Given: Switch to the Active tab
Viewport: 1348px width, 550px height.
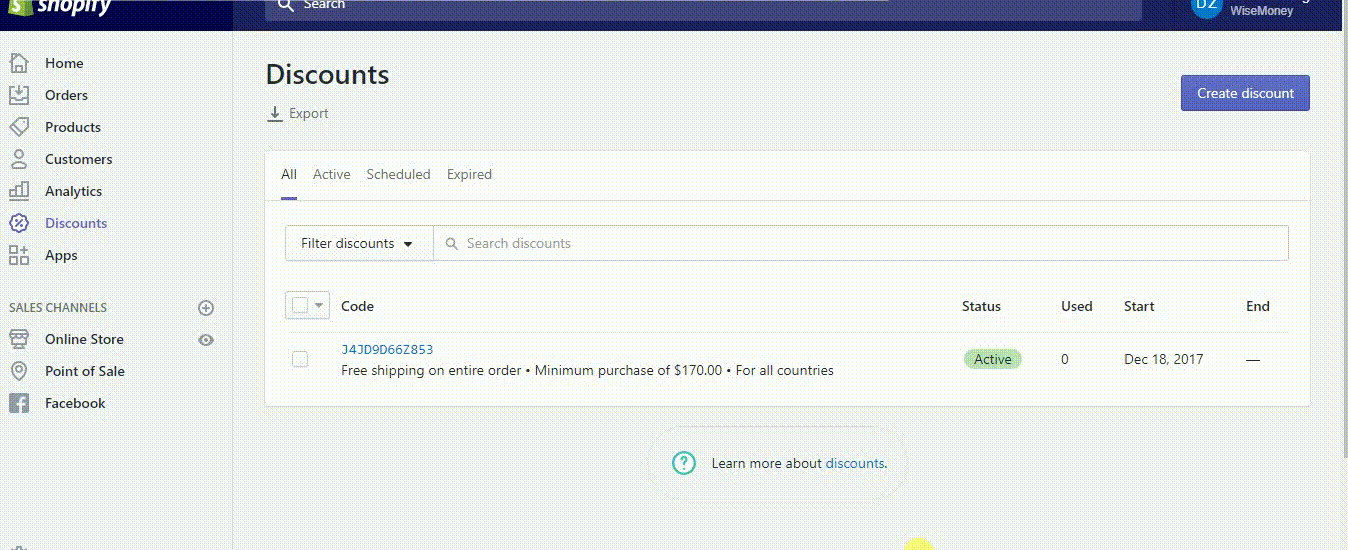Looking at the screenshot, I should pos(331,174).
